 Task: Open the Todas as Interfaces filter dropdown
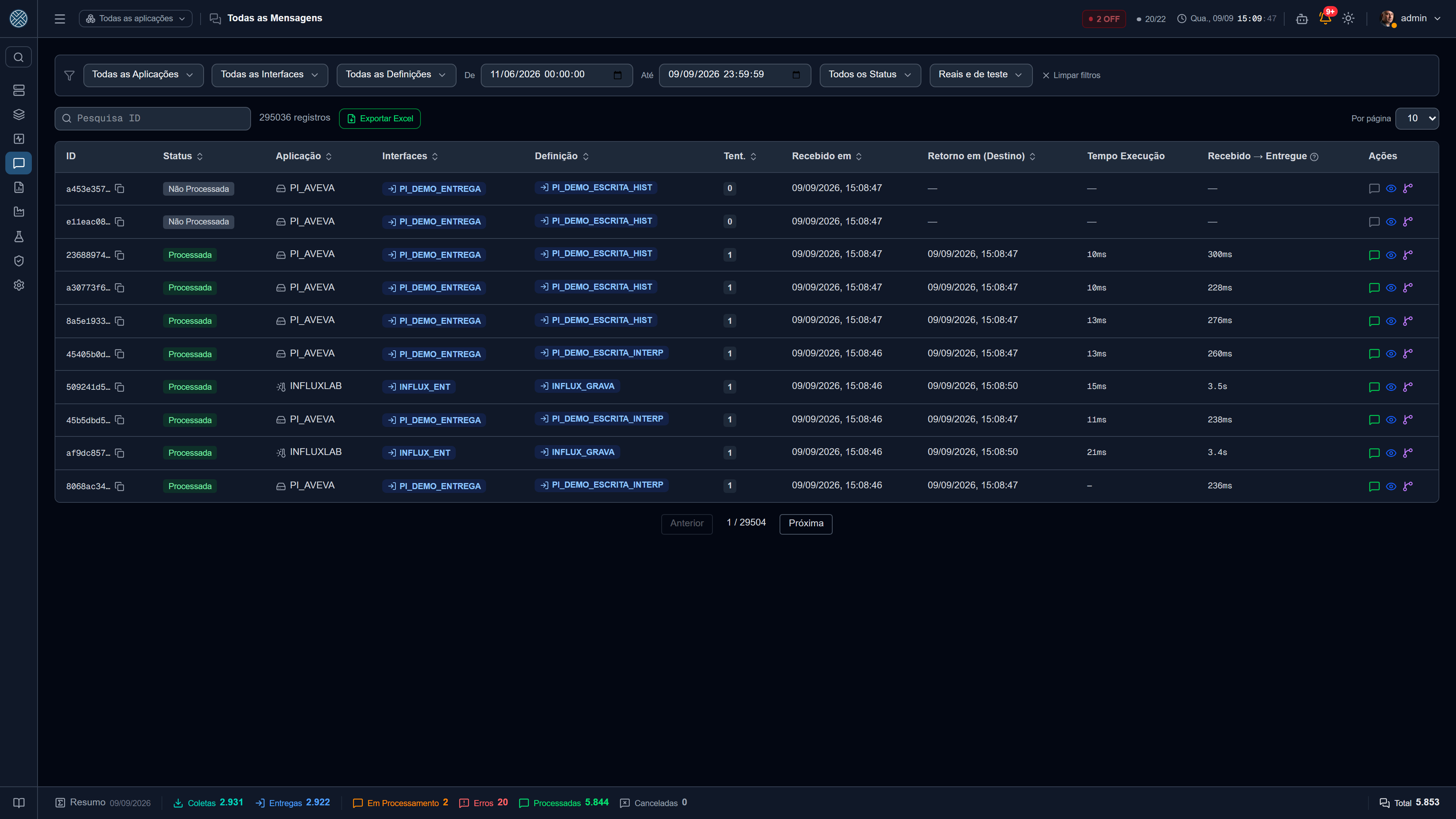pos(270,75)
